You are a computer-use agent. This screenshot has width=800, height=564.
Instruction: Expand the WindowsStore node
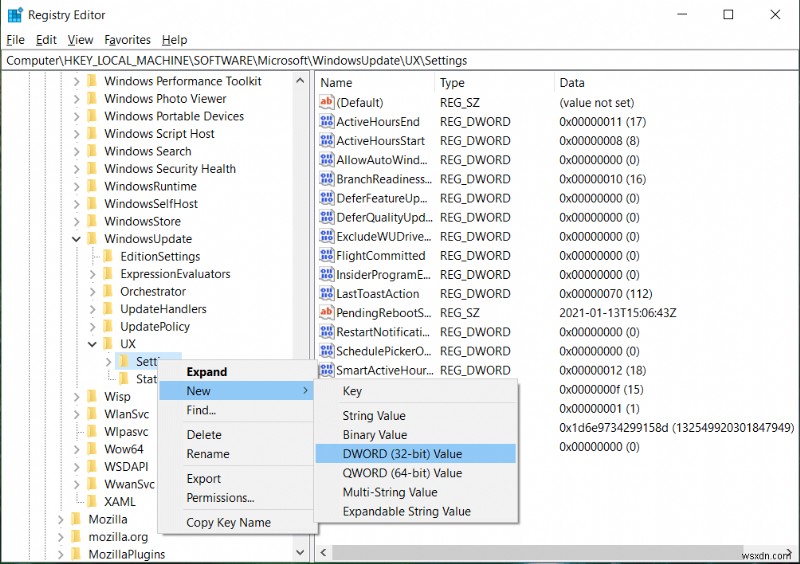(77, 222)
